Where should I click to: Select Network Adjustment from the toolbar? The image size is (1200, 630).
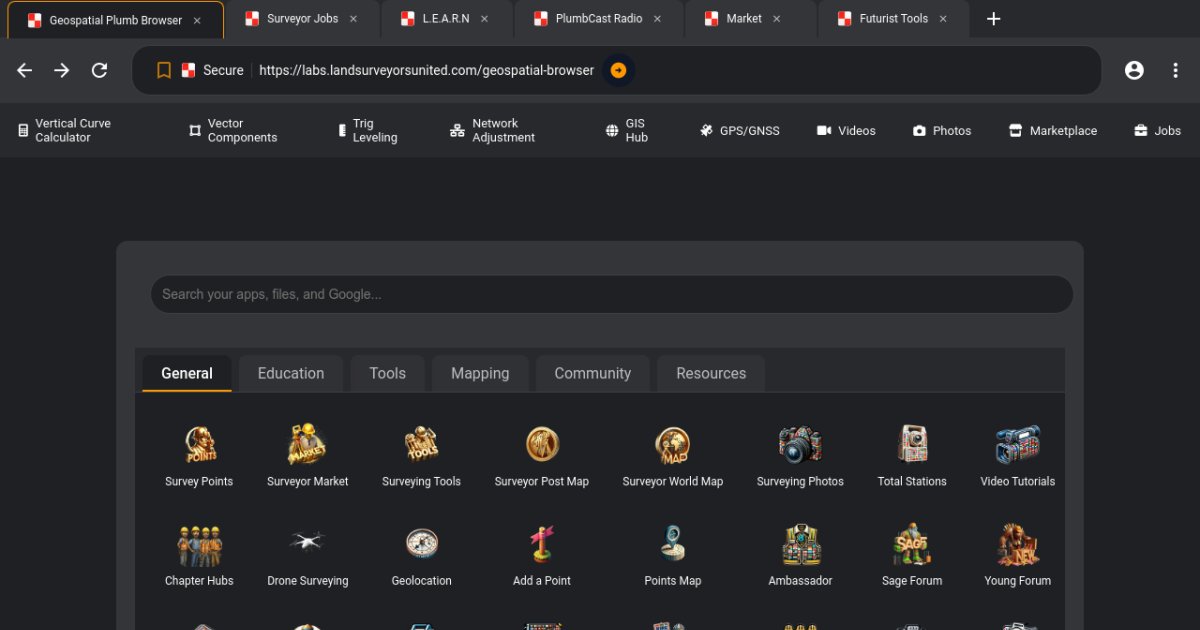[490, 130]
